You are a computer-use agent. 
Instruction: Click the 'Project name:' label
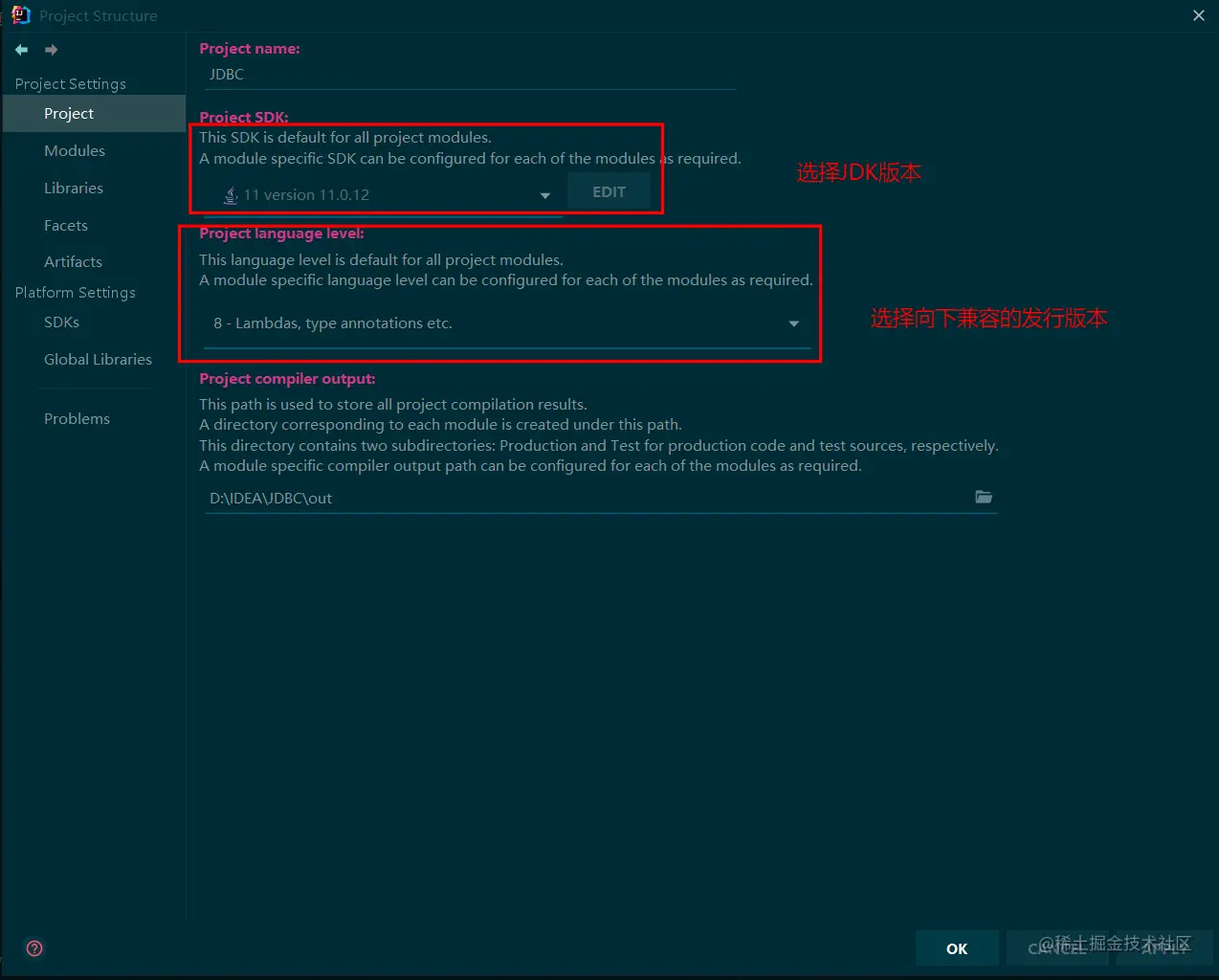[x=250, y=49]
